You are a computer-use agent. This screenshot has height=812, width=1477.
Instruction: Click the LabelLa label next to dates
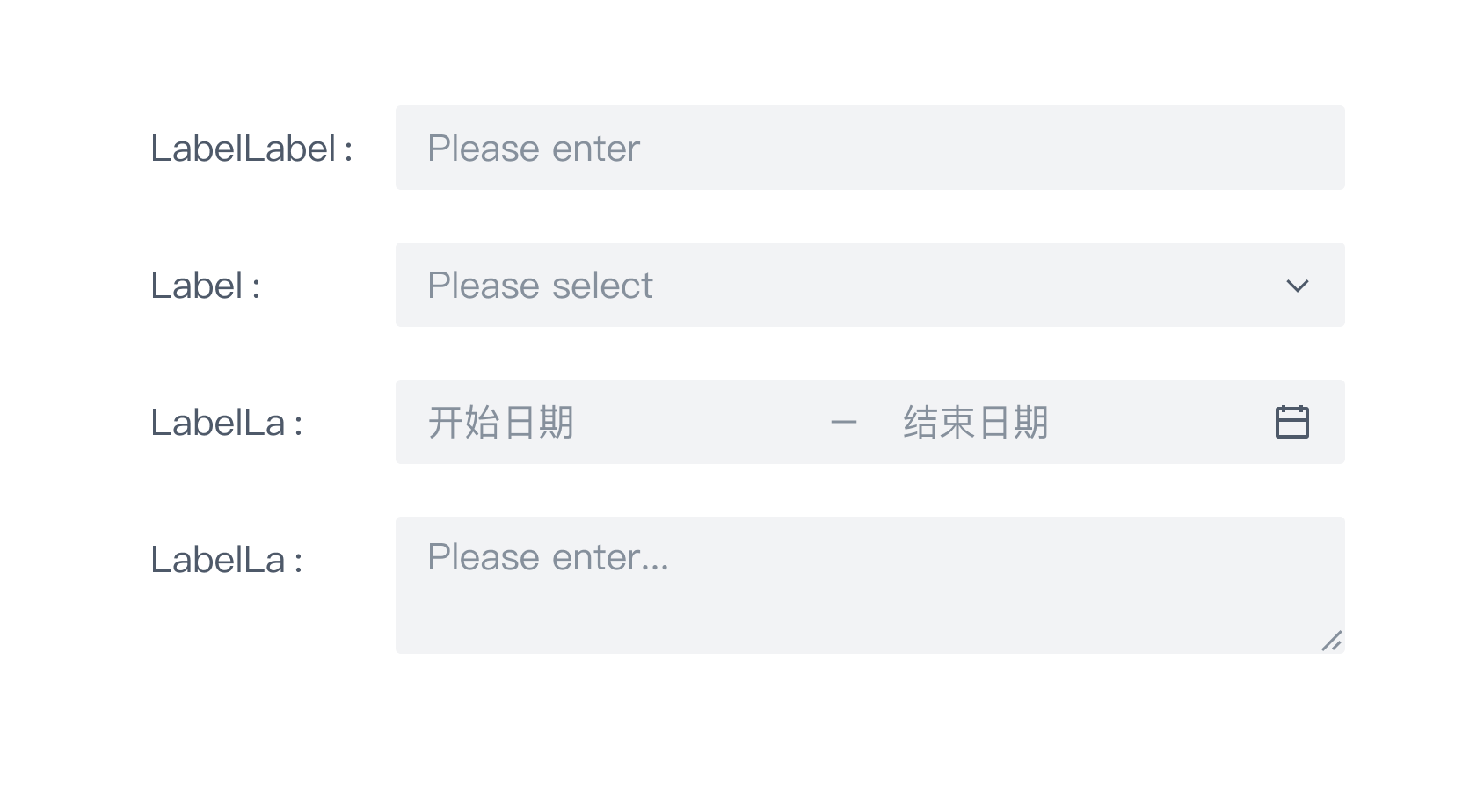pos(227,422)
